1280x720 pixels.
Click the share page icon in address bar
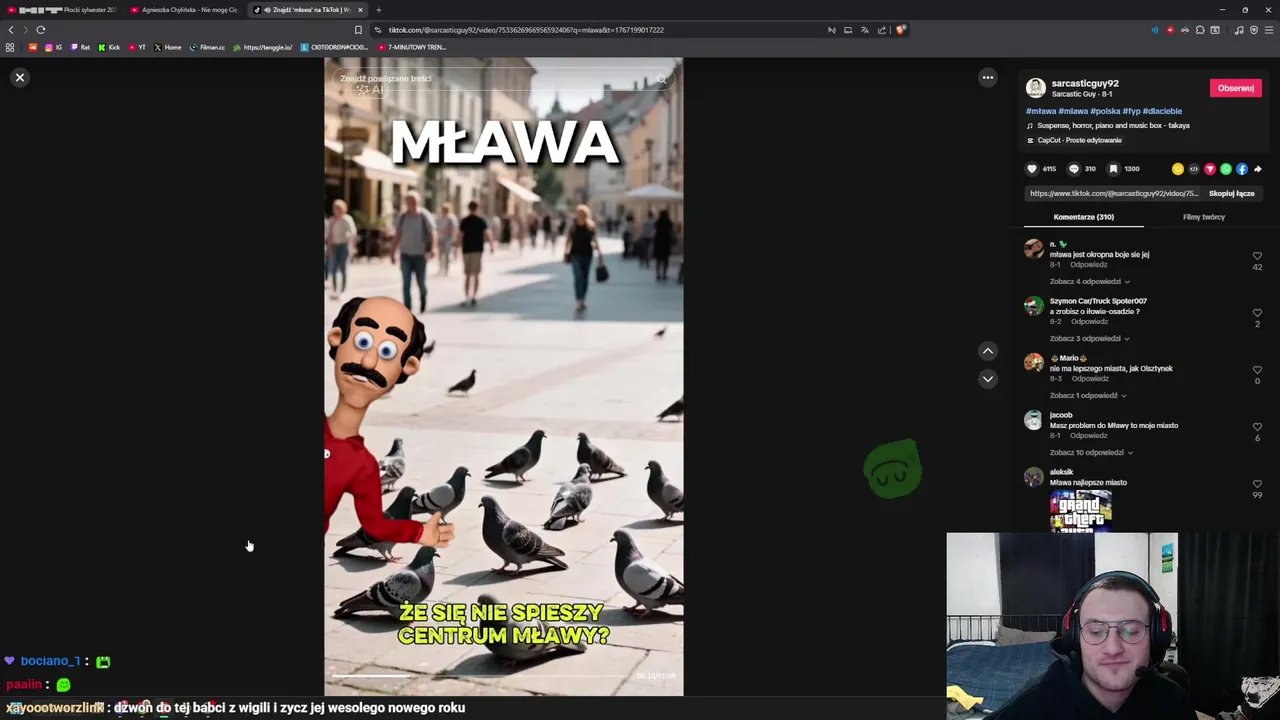[x=882, y=30]
